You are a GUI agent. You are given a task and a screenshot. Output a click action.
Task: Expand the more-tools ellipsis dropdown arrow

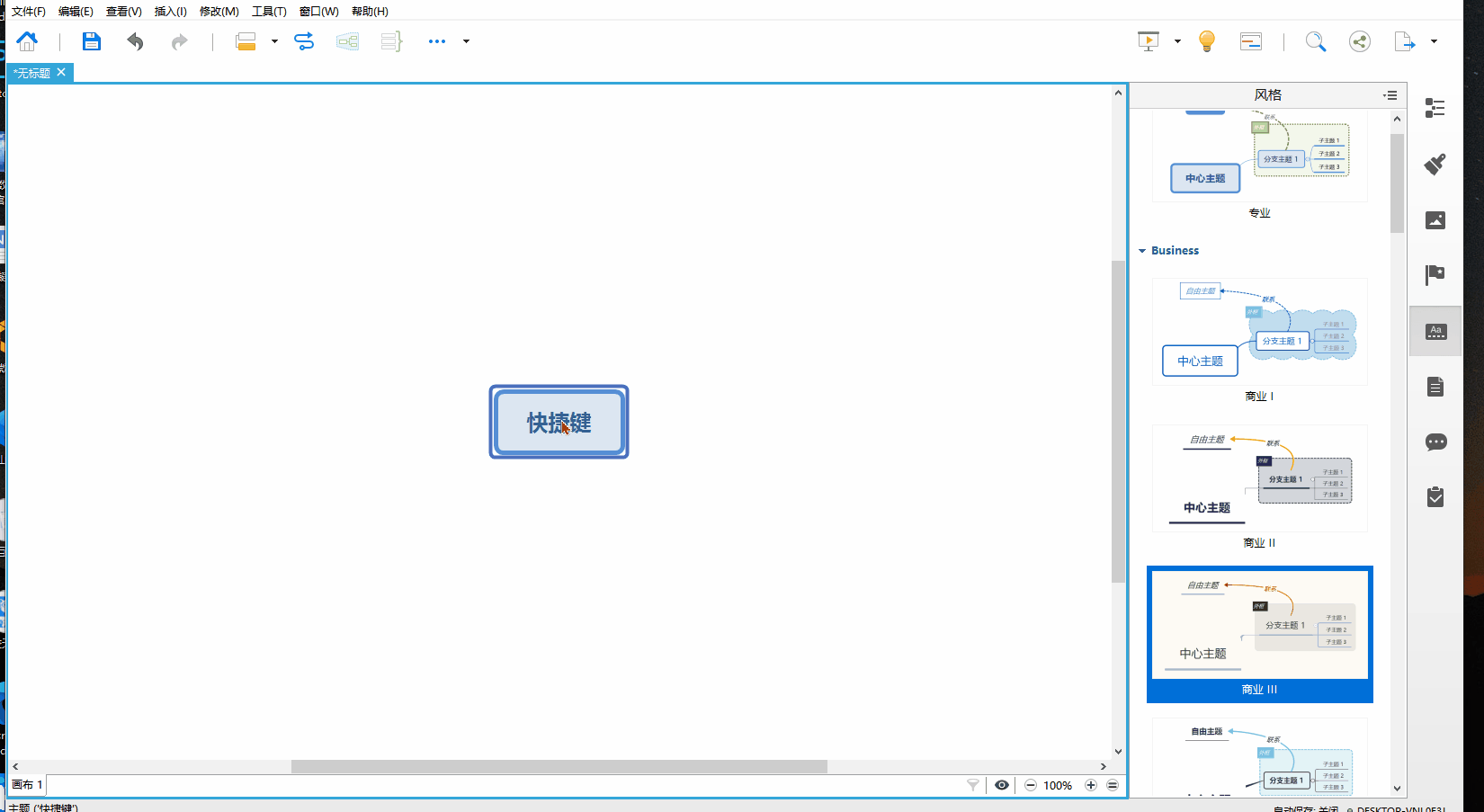[466, 41]
